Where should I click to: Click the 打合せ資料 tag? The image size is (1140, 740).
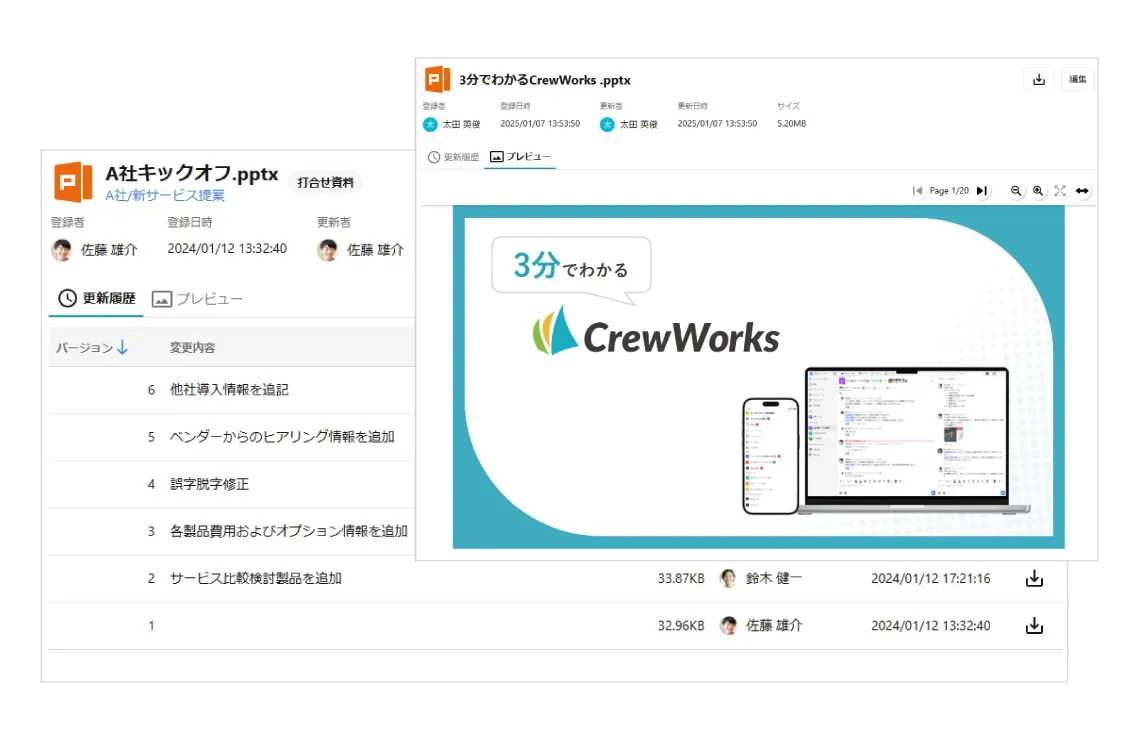(x=325, y=182)
